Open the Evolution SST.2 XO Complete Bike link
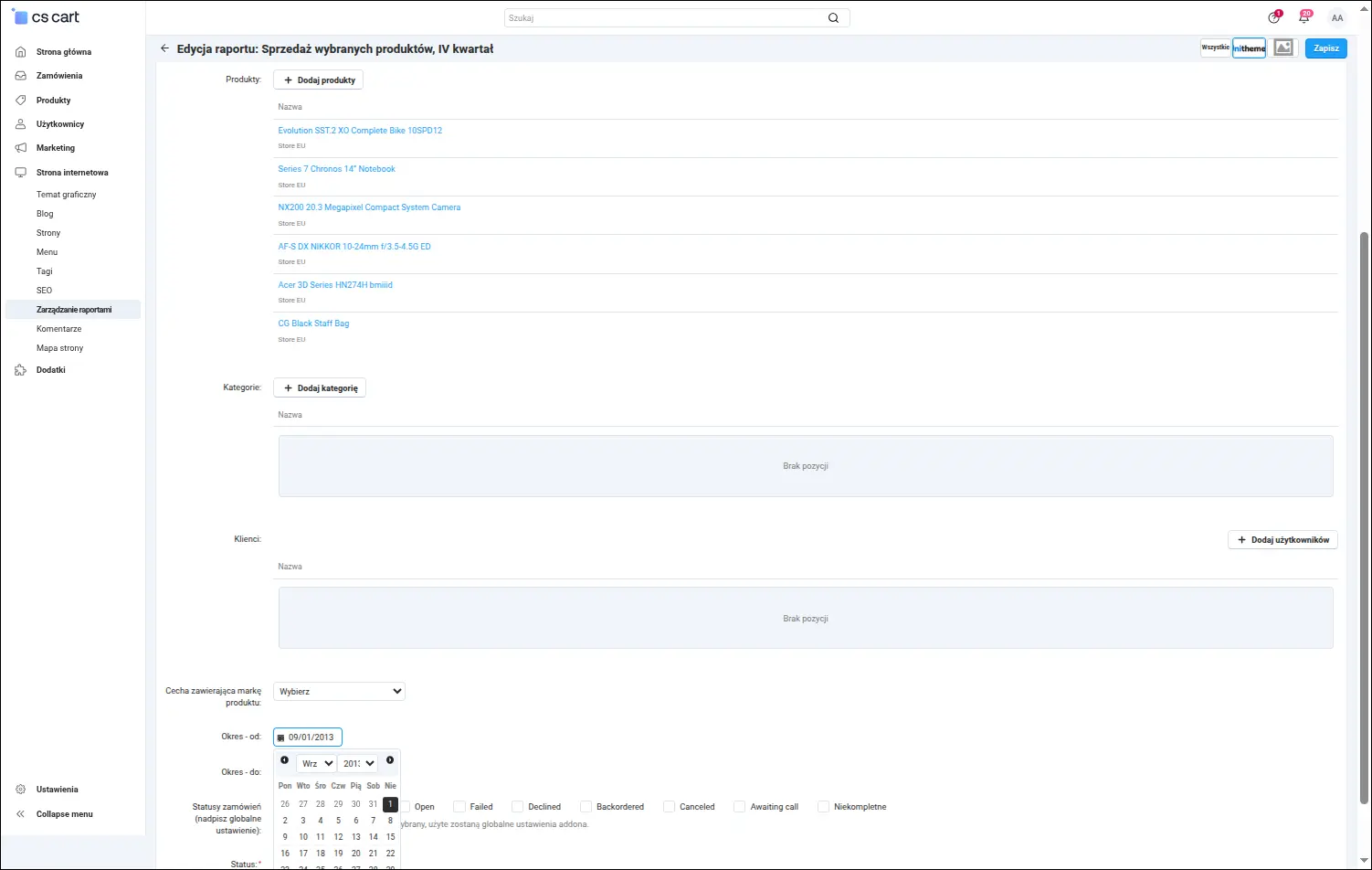The image size is (1372, 870). coord(360,131)
